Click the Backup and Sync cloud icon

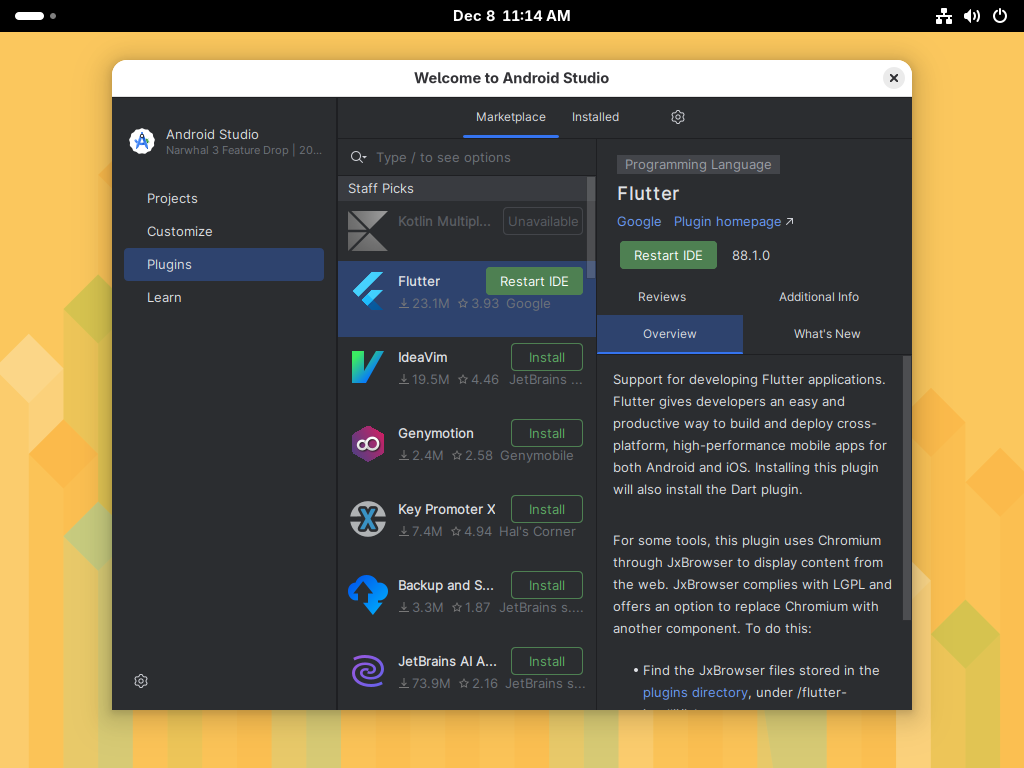click(367, 595)
